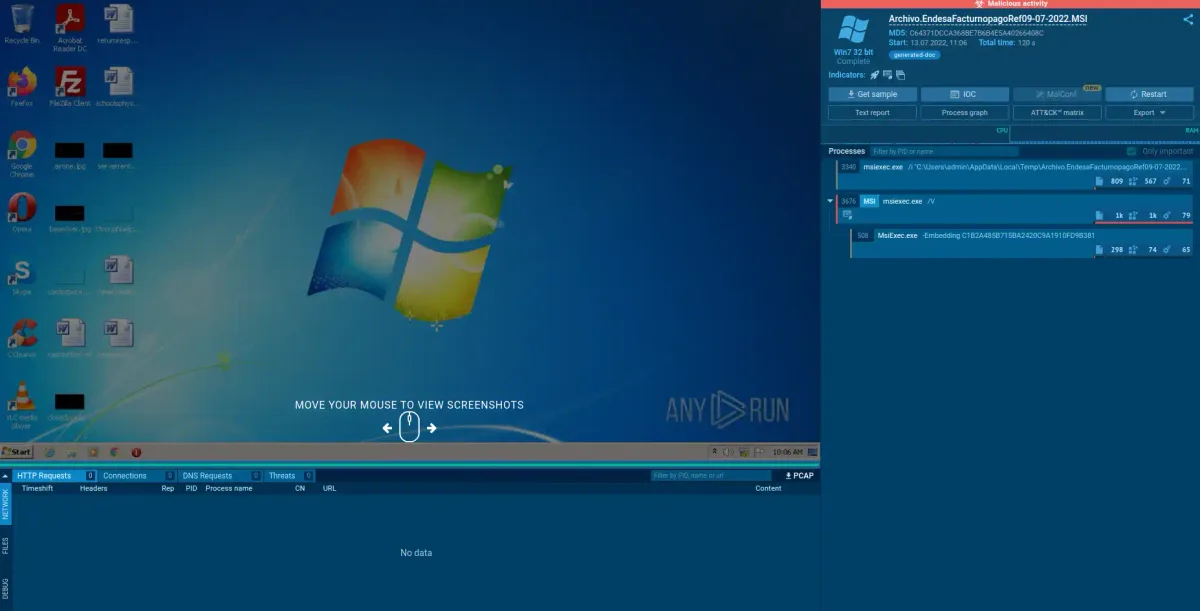Open the FILES side panel tab

point(5,545)
